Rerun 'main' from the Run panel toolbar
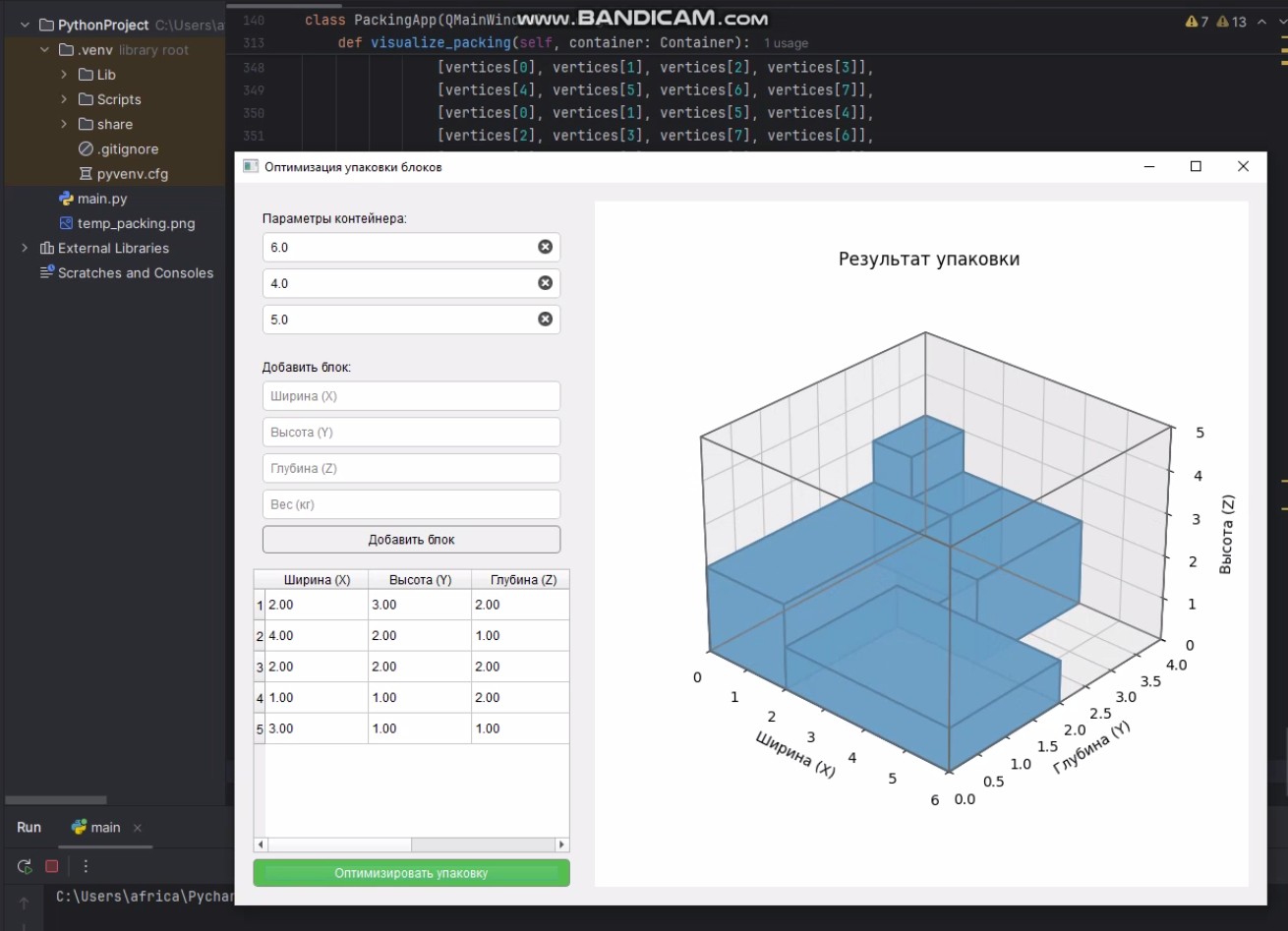The width and height of the screenshot is (1288, 931). 25,866
